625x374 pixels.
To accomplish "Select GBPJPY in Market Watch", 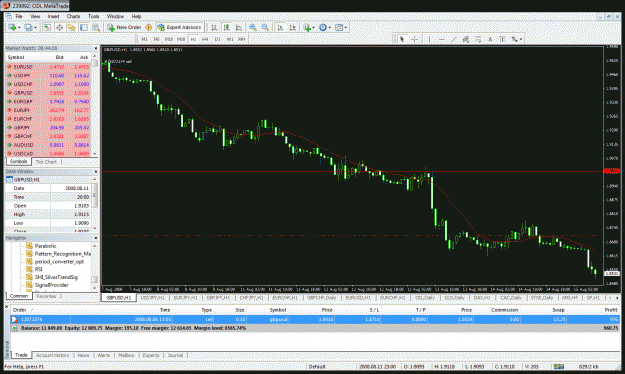I will 48,128.
